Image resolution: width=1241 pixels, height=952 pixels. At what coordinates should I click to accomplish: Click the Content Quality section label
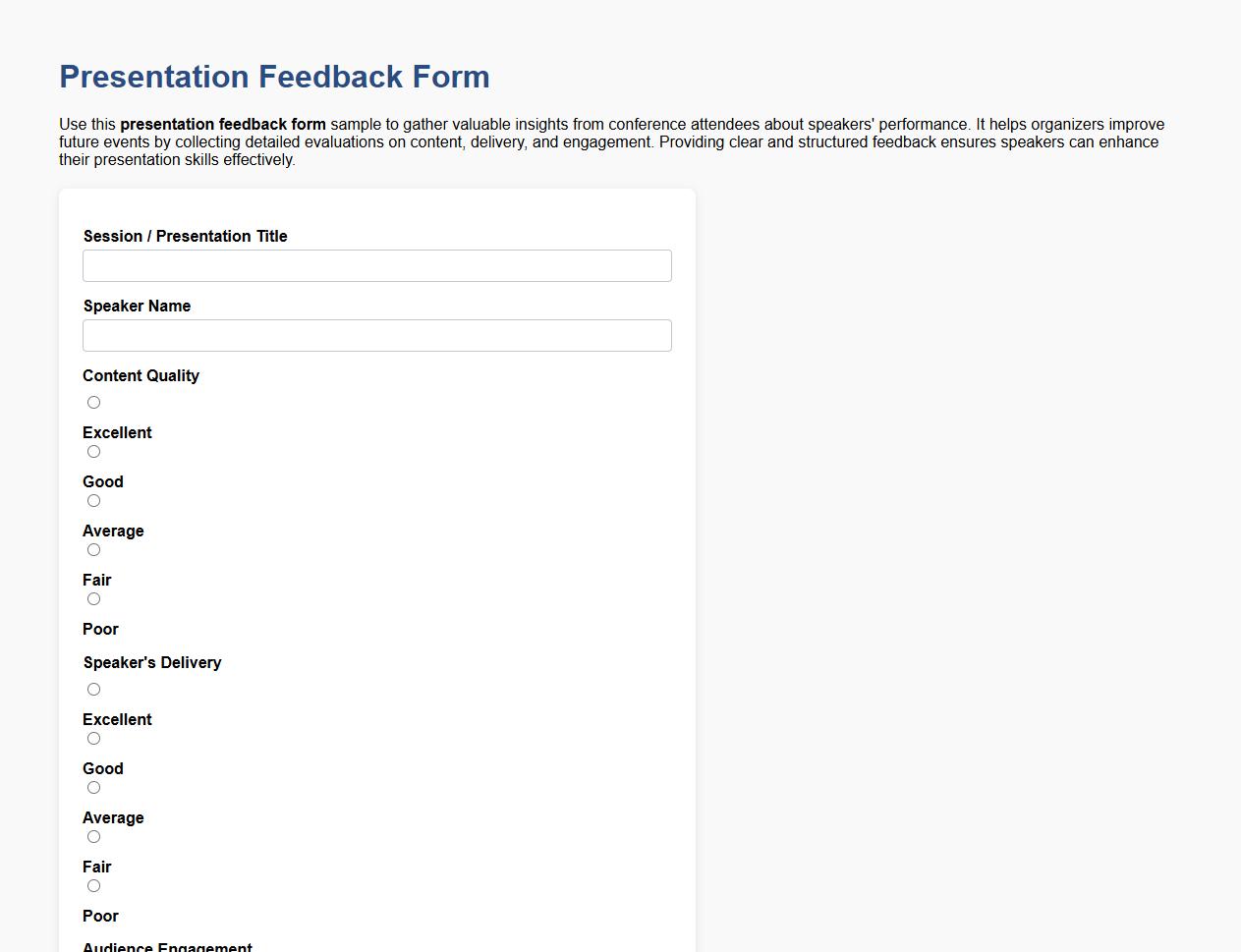(x=141, y=375)
